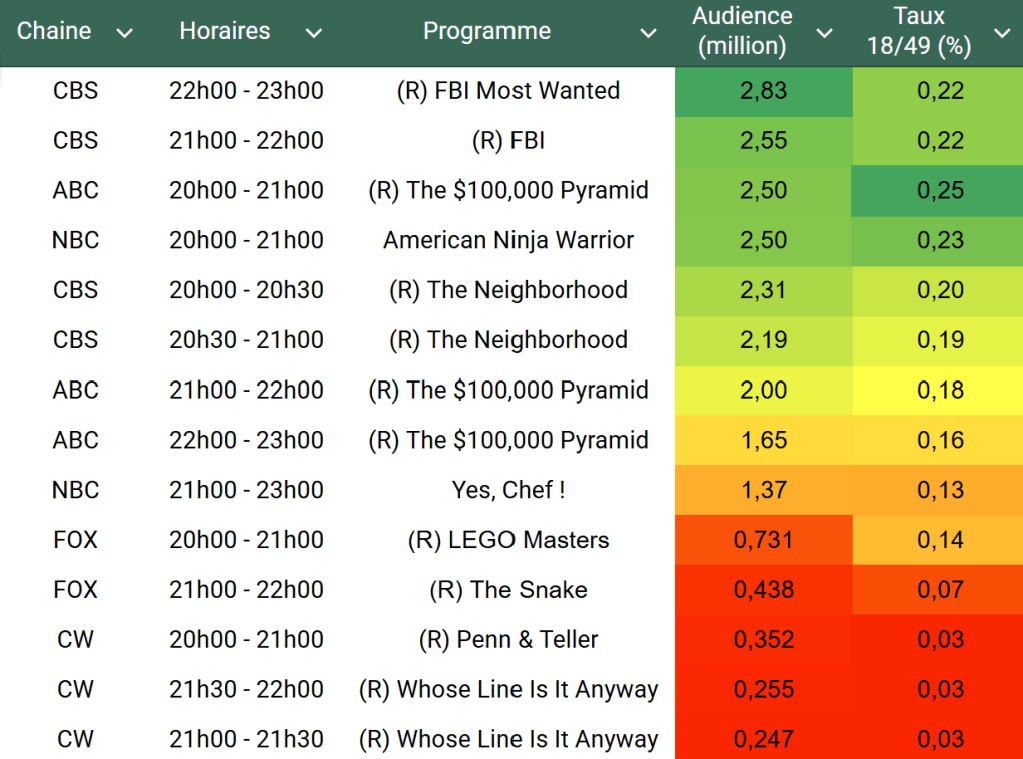
Task: Click the Audience (million) filter arrow
Action: coord(824,34)
